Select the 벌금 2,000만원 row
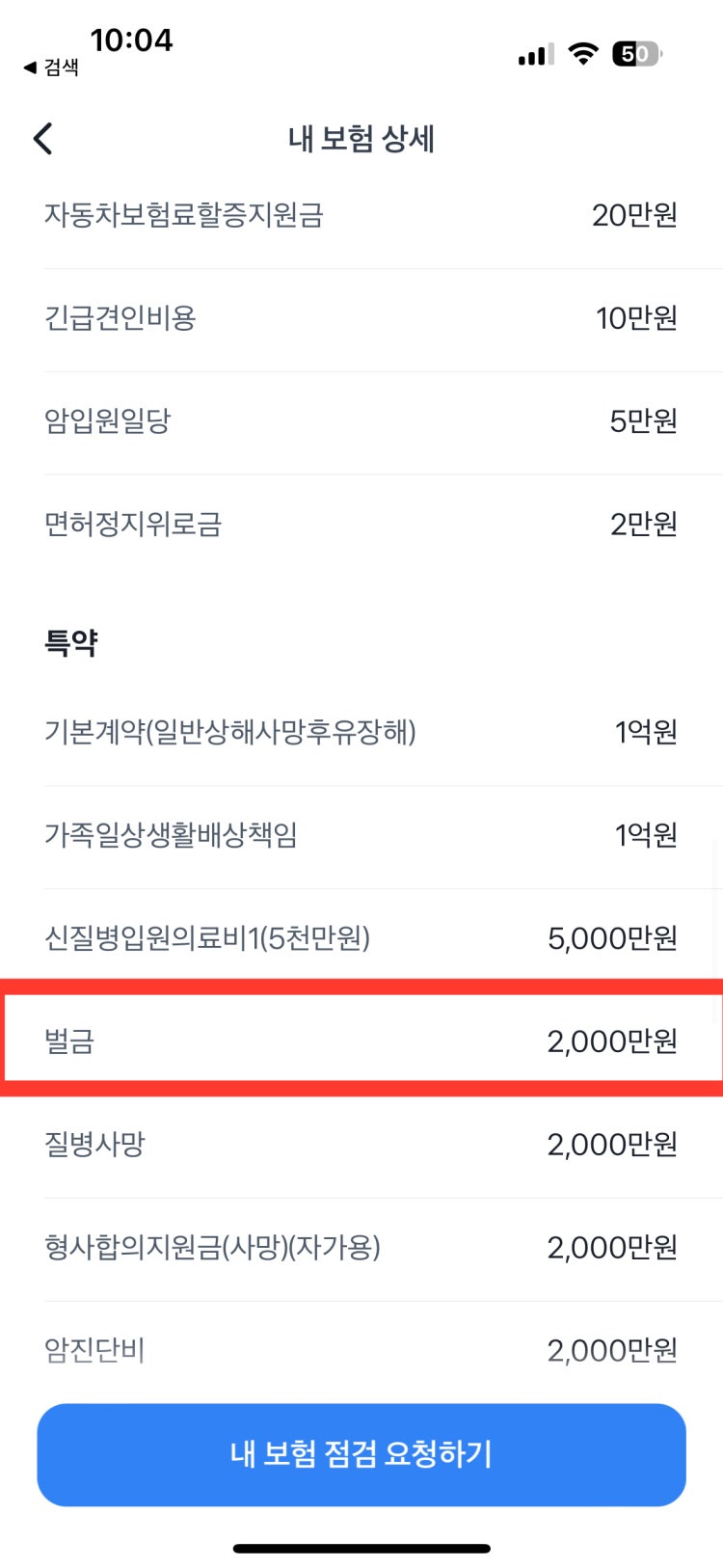This screenshot has width=723, height=1568. [x=361, y=1041]
